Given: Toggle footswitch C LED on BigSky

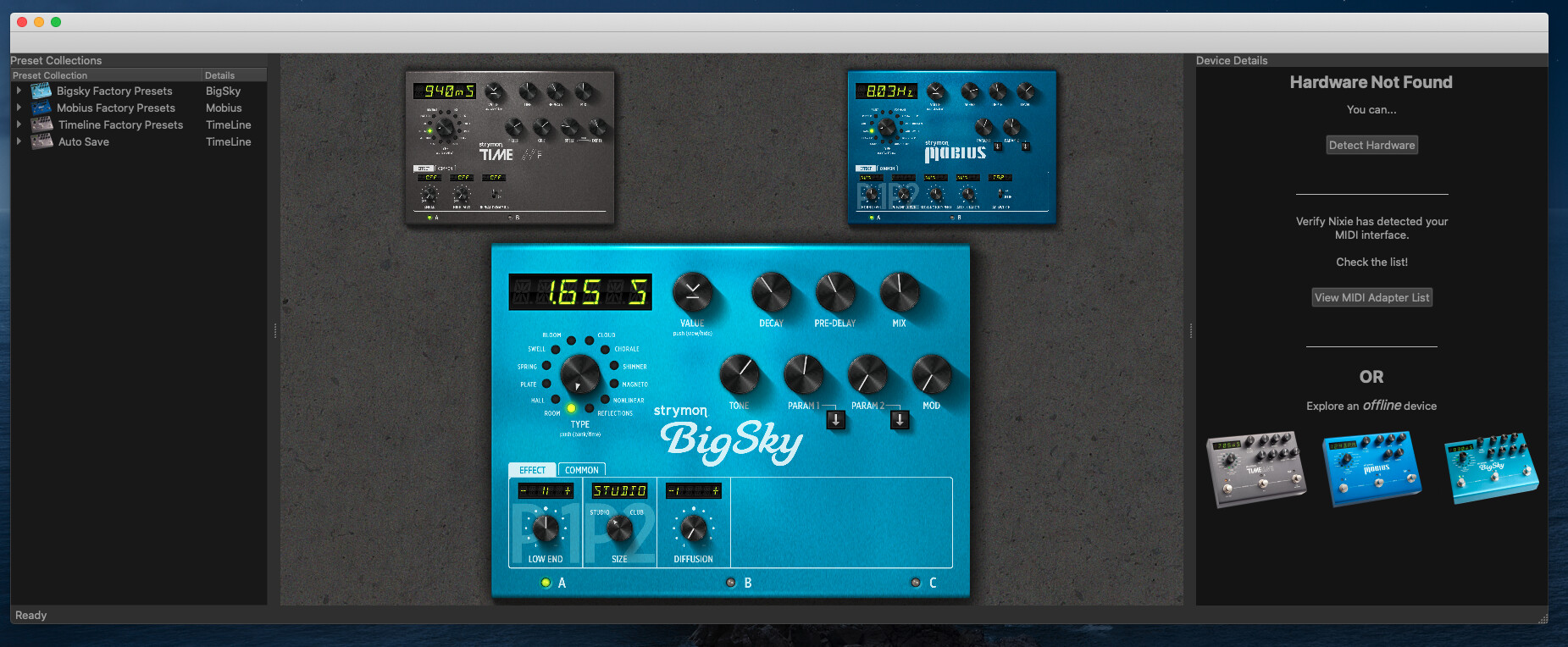Looking at the screenshot, I should coord(915,583).
